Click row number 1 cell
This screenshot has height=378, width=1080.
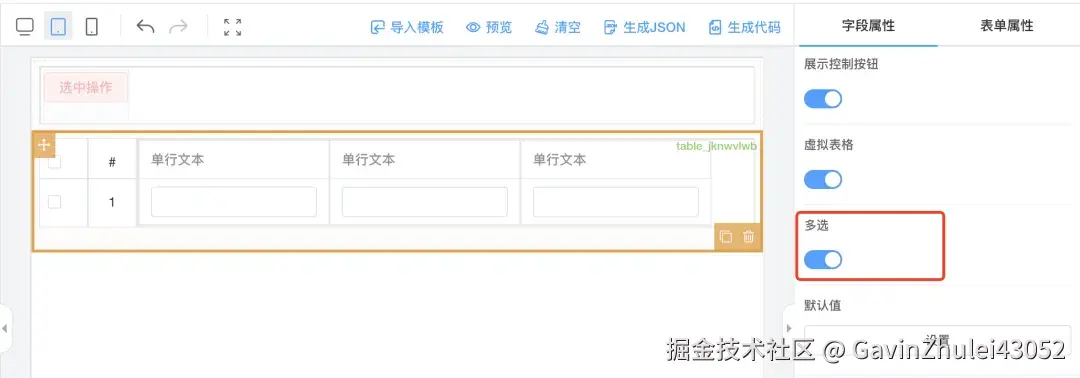[112, 202]
